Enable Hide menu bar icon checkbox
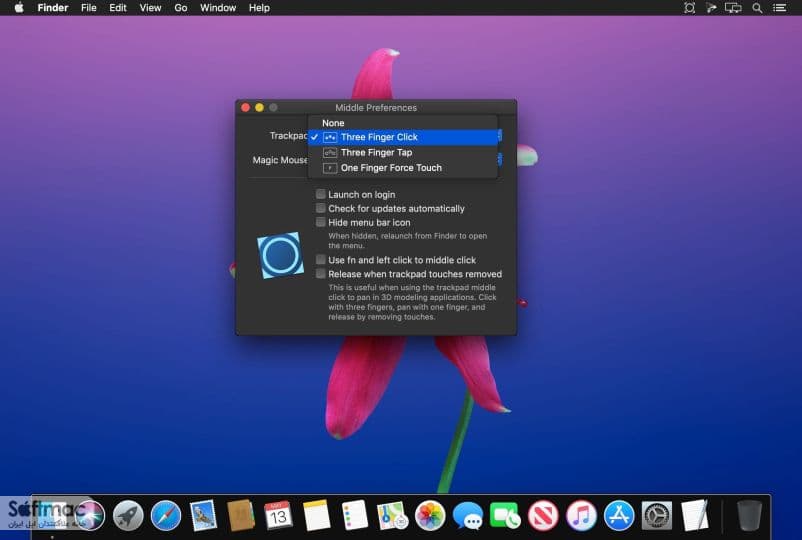This screenshot has width=802, height=540. point(321,222)
